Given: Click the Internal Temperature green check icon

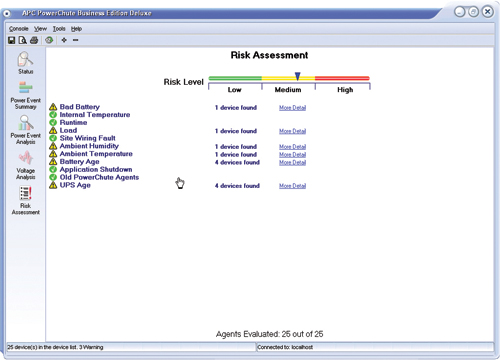Looking at the screenshot, I should click(53, 115).
